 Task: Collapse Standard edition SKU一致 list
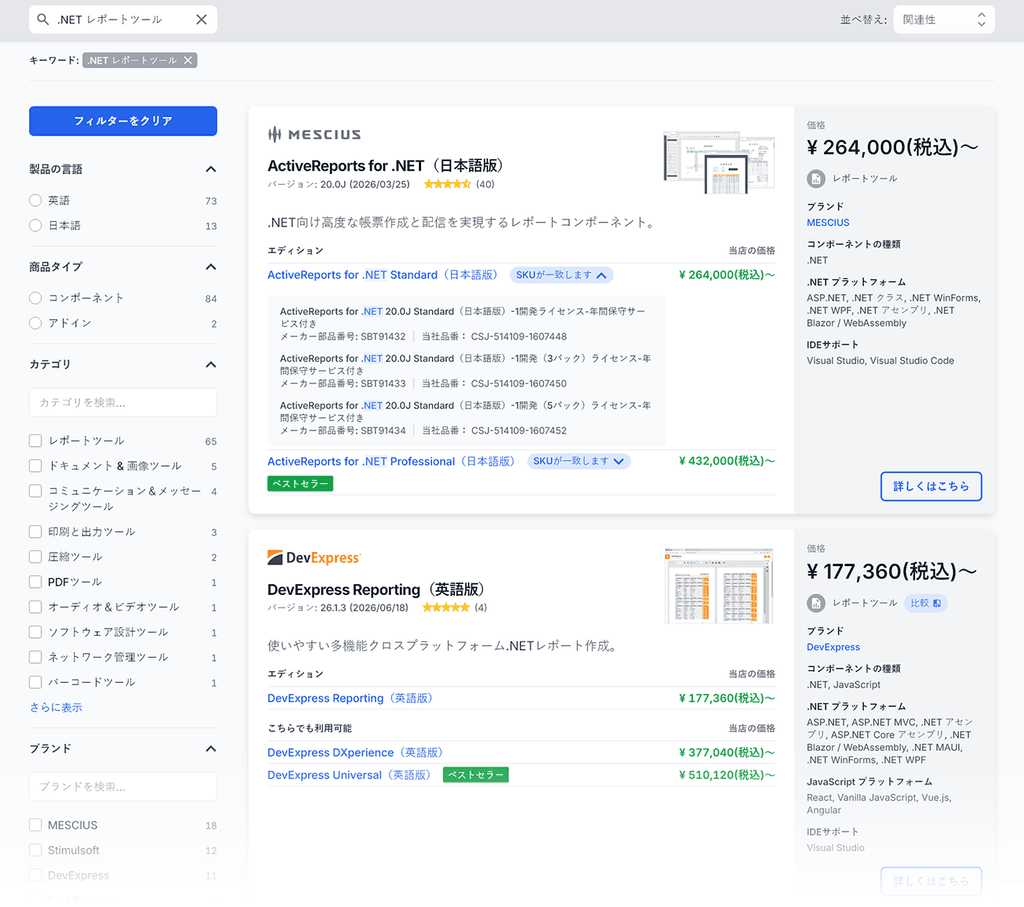pyautogui.click(x=562, y=275)
